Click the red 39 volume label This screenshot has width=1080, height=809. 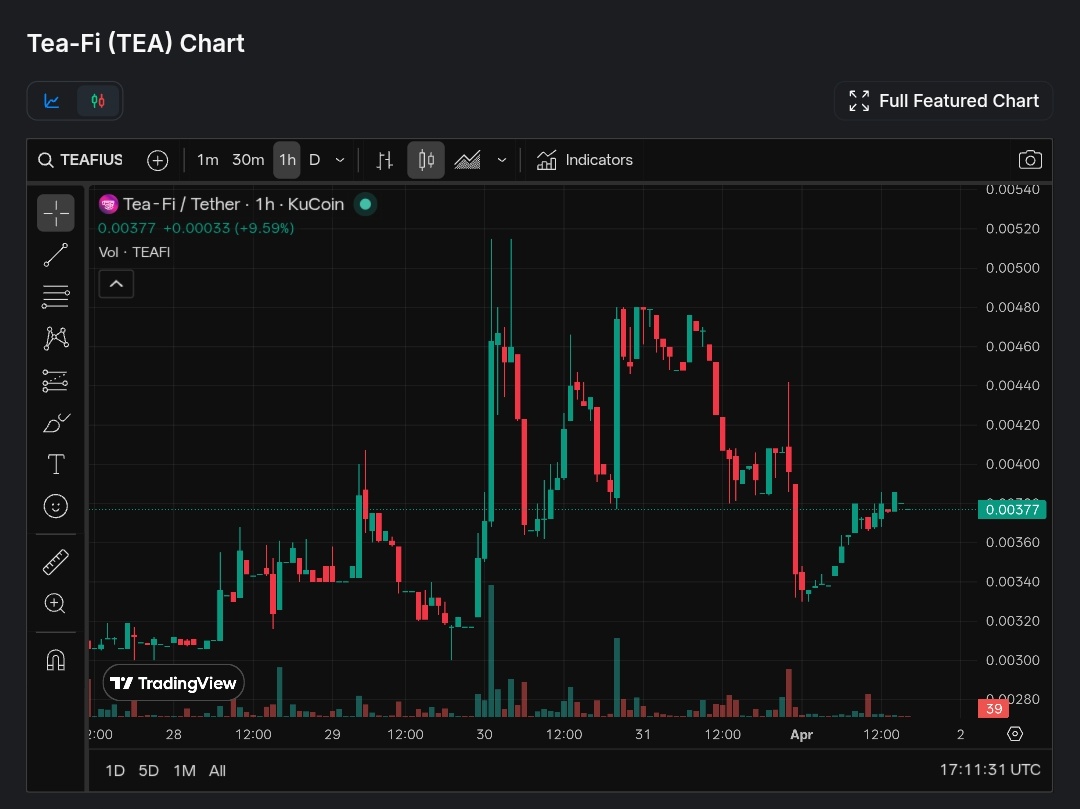click(993, 708)
